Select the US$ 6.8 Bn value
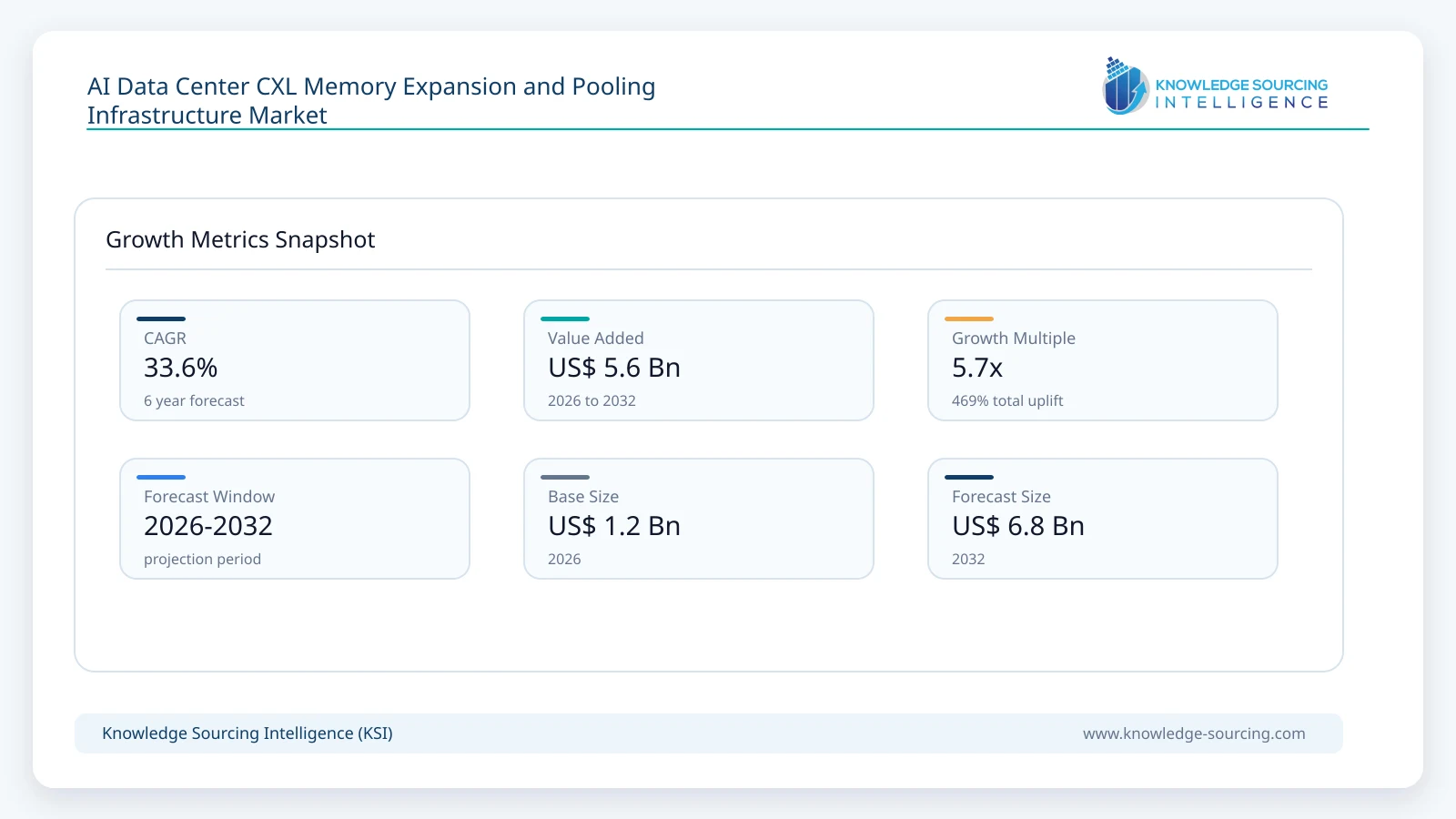The height and width of the screenshot is (819, 1456). click(x=1018, y=526)
